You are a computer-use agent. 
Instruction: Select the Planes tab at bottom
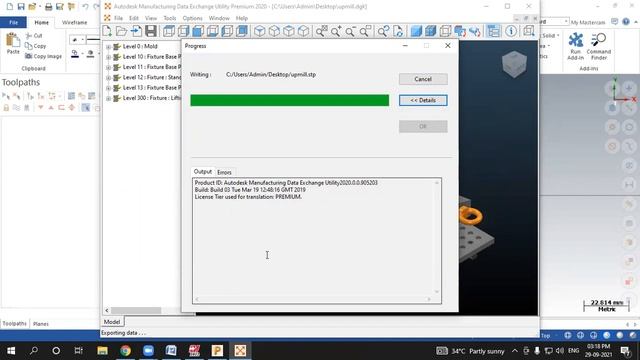[40, 324]
